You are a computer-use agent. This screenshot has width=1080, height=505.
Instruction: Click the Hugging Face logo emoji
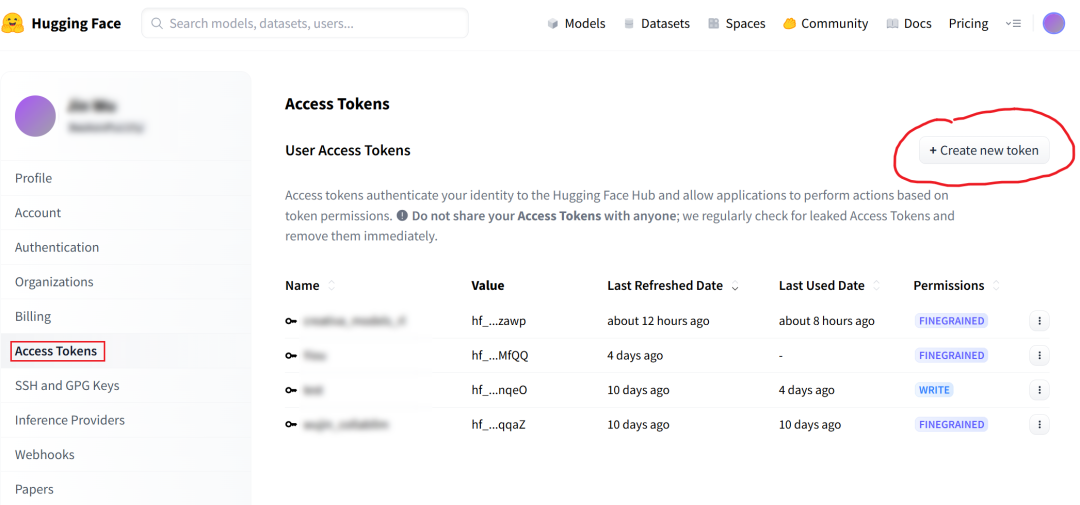12,23
